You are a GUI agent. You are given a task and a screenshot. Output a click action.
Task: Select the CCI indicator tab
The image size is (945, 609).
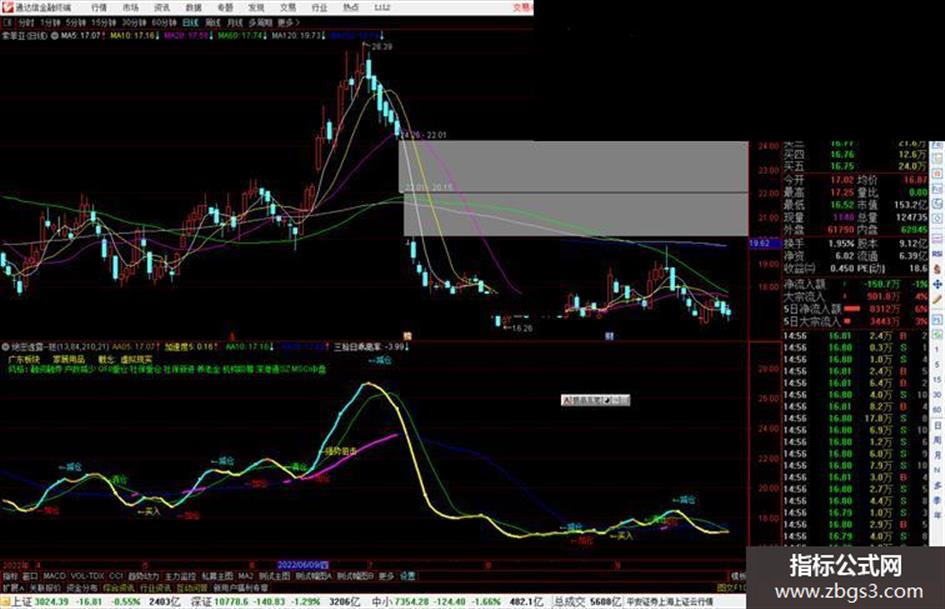[x=116, y=576]
